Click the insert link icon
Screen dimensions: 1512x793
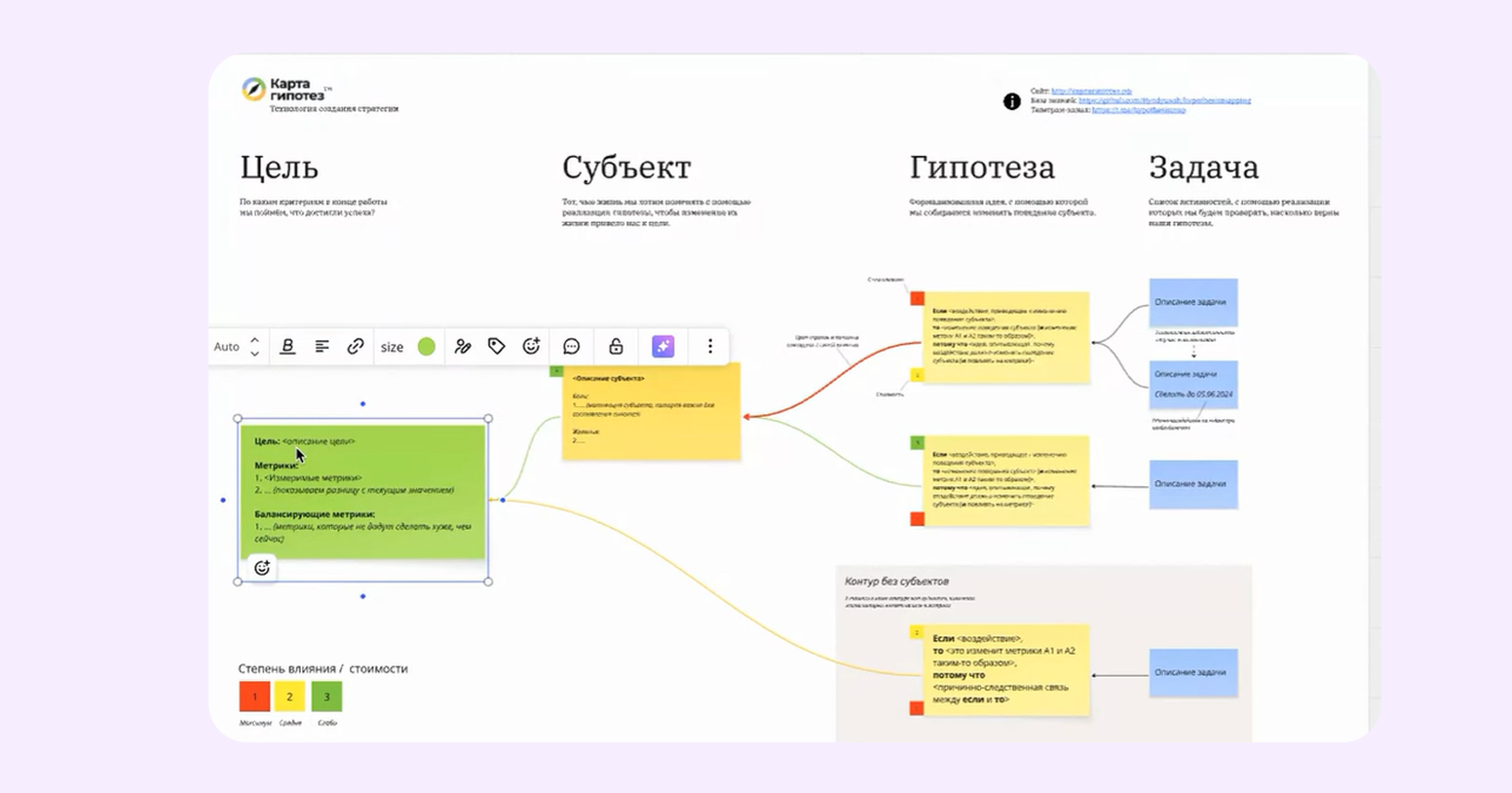(356, 347)
